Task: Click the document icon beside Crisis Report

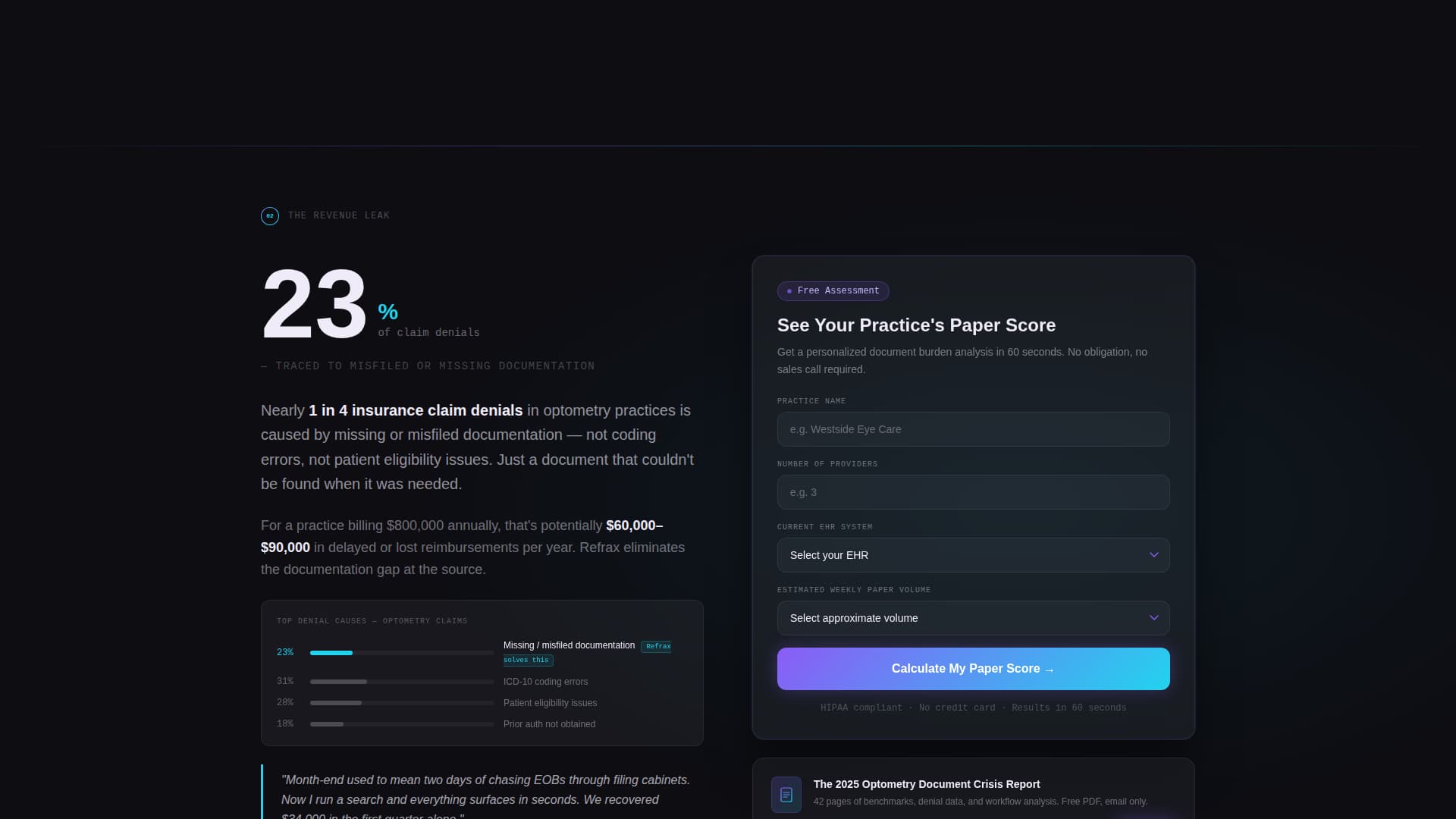Action: coord(786,794)
